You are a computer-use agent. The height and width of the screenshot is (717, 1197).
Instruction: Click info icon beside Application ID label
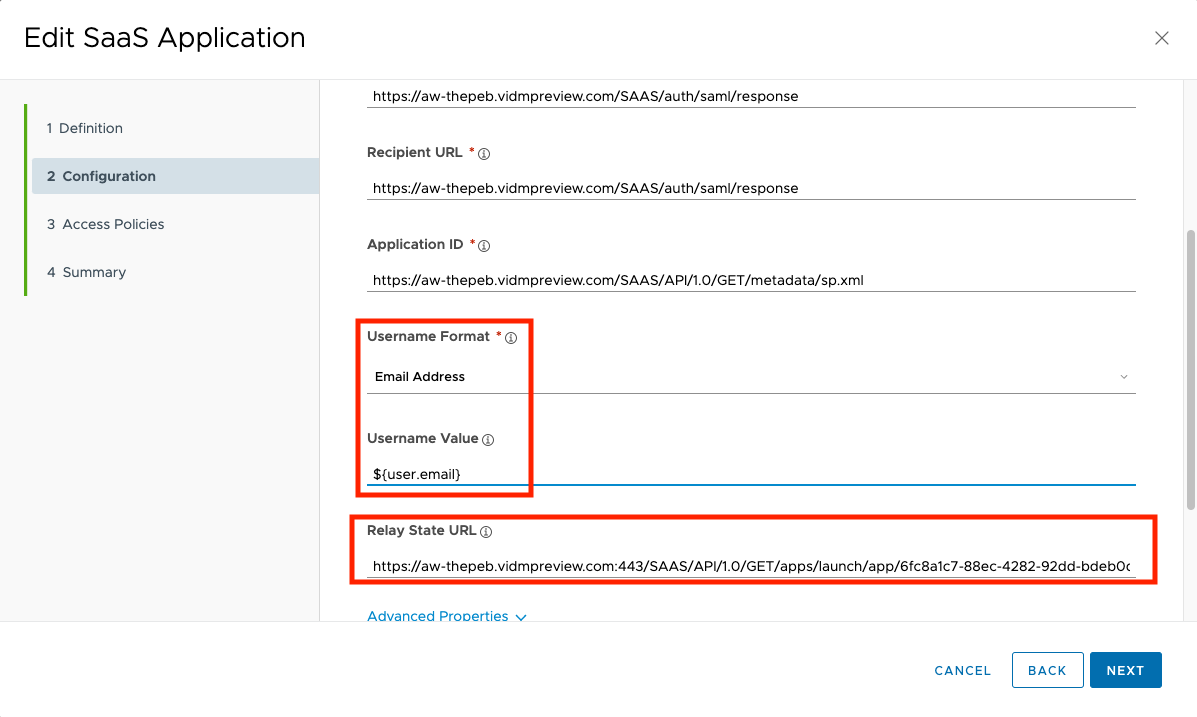coord(485,246)
